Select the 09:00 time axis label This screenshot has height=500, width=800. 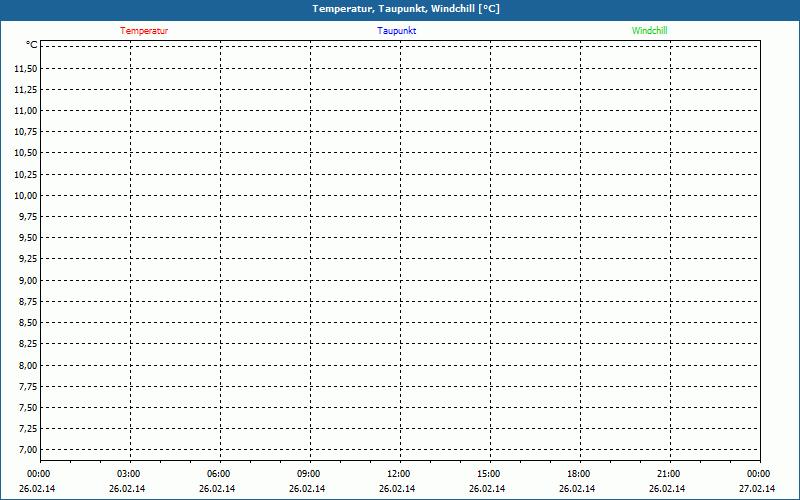(x=309, y=474)
